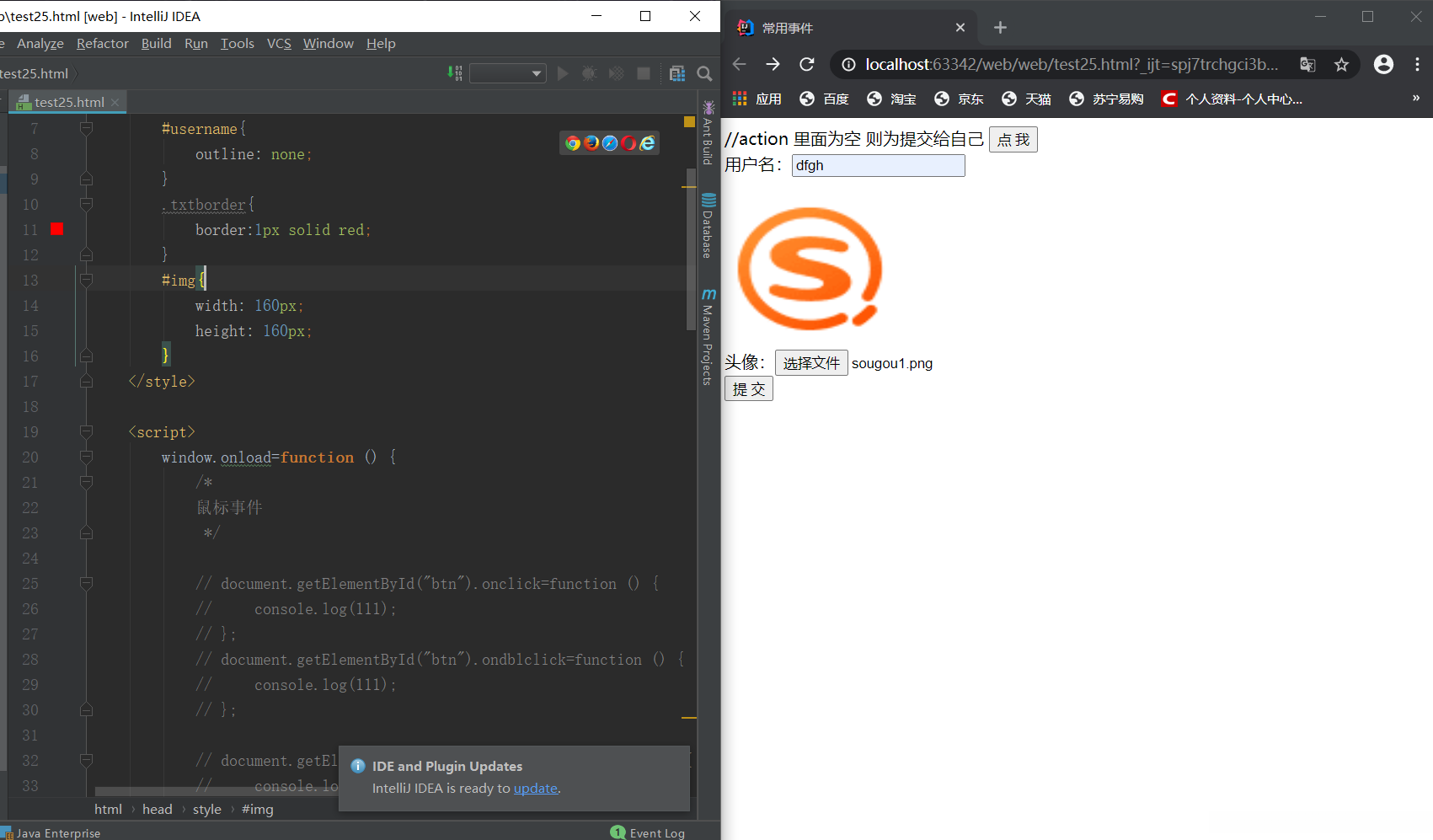Collapse the script tag fold marker
This screenshot has width=1433, height=840.
pos(86,432)
